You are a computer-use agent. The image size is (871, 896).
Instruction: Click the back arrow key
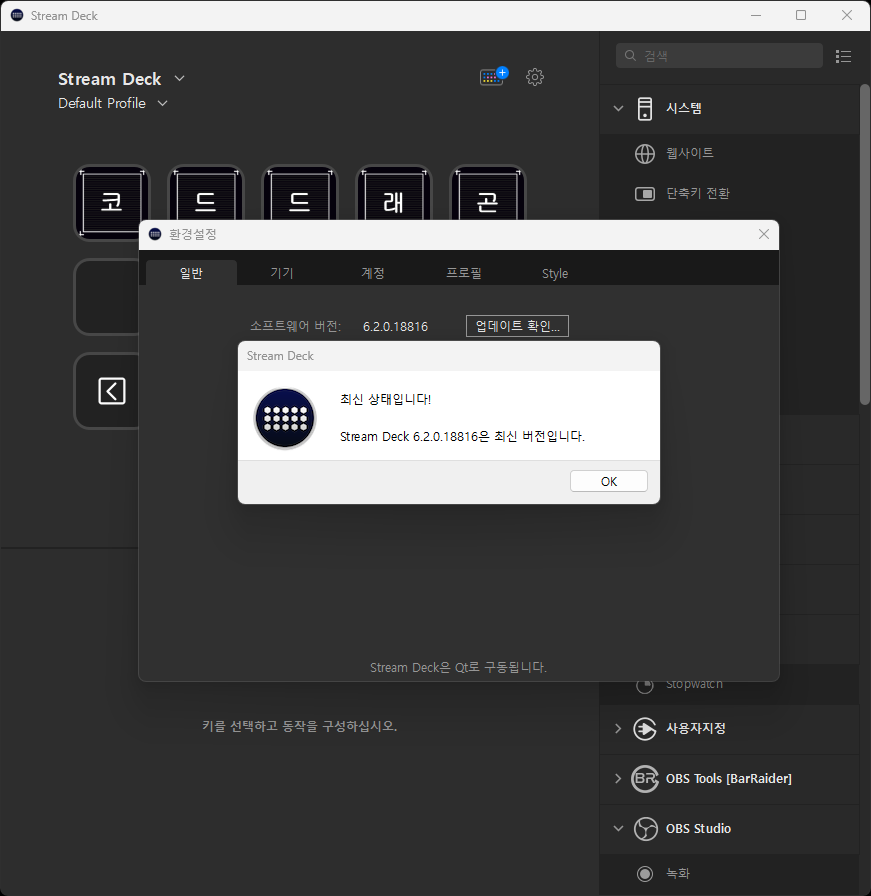(111, 391)
